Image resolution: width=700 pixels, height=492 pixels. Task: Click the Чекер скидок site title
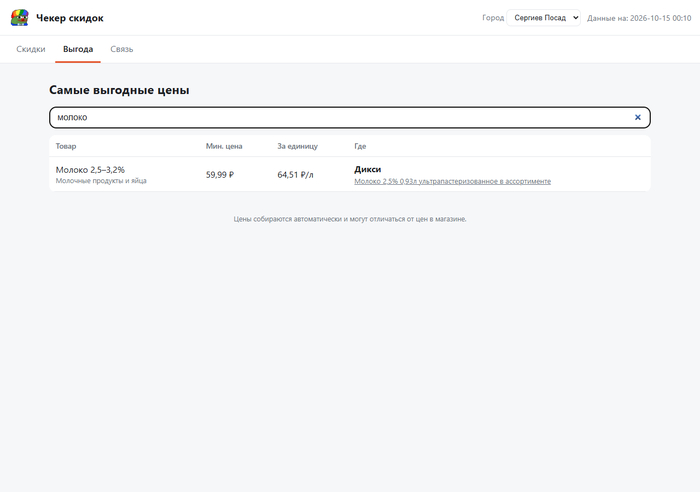pos(70,18)
